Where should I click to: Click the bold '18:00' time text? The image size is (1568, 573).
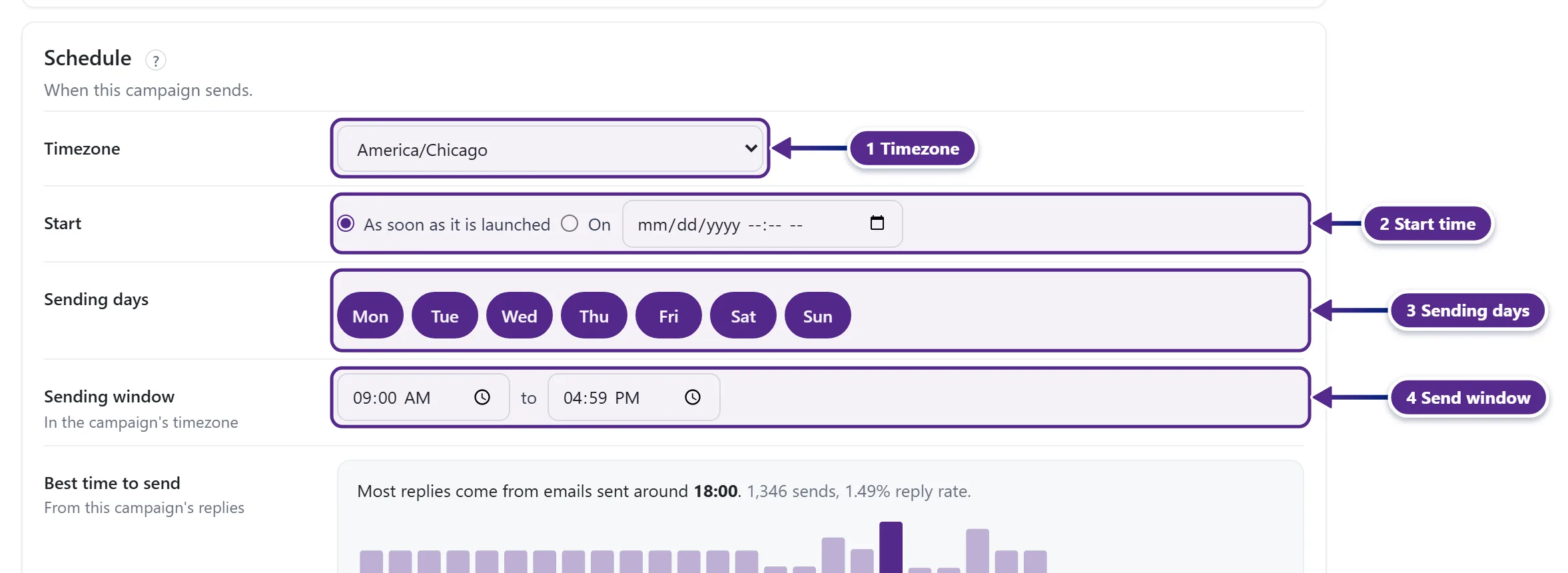pyautogui.click(x=715, y=492)
